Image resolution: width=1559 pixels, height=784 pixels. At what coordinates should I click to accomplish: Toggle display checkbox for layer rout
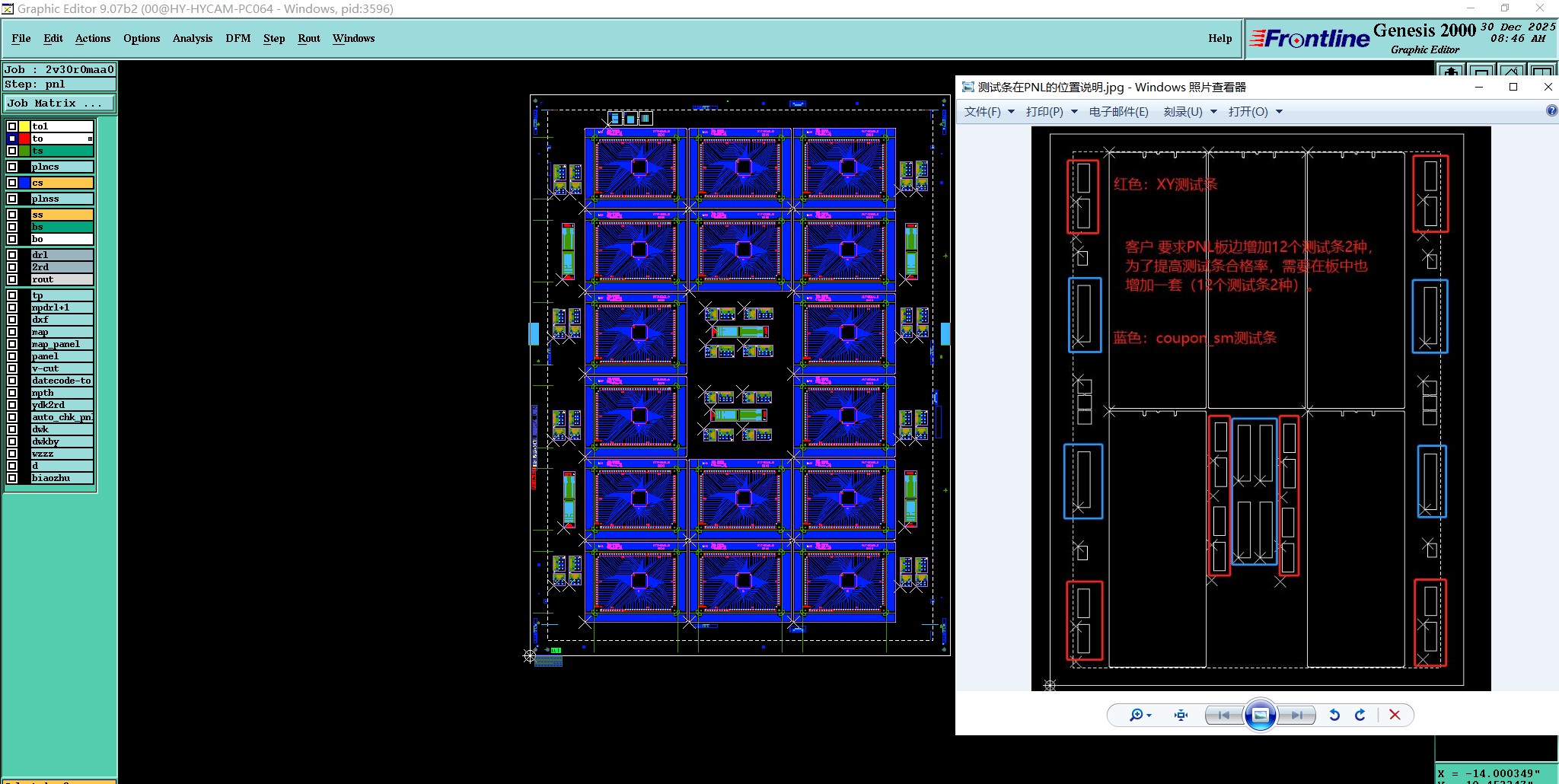coord(12,279)
